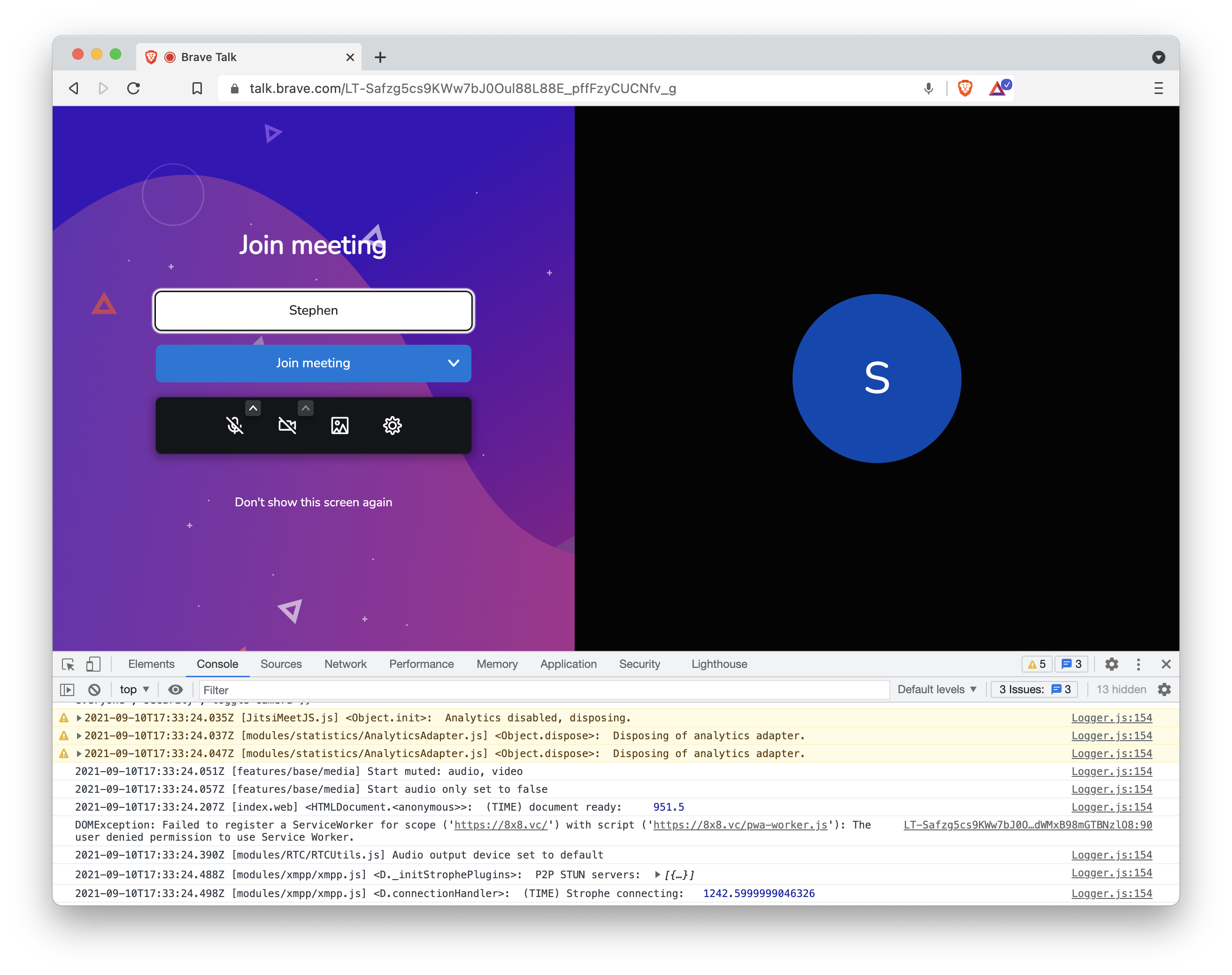Unmute the microphone

235,425
